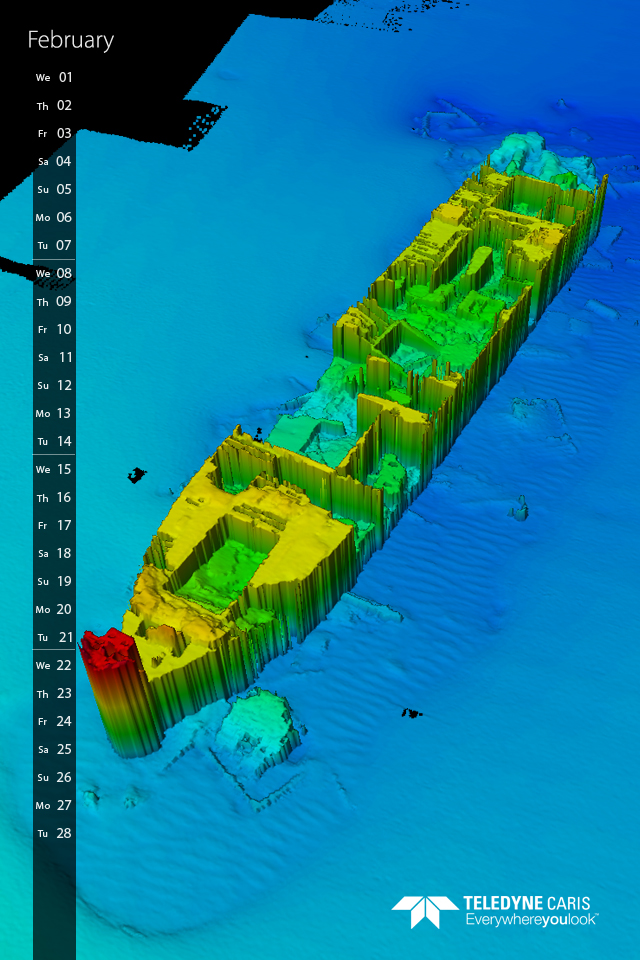Select the date Th 09
640x960 pixels.
pyautogui.click(x=54, y=301)
